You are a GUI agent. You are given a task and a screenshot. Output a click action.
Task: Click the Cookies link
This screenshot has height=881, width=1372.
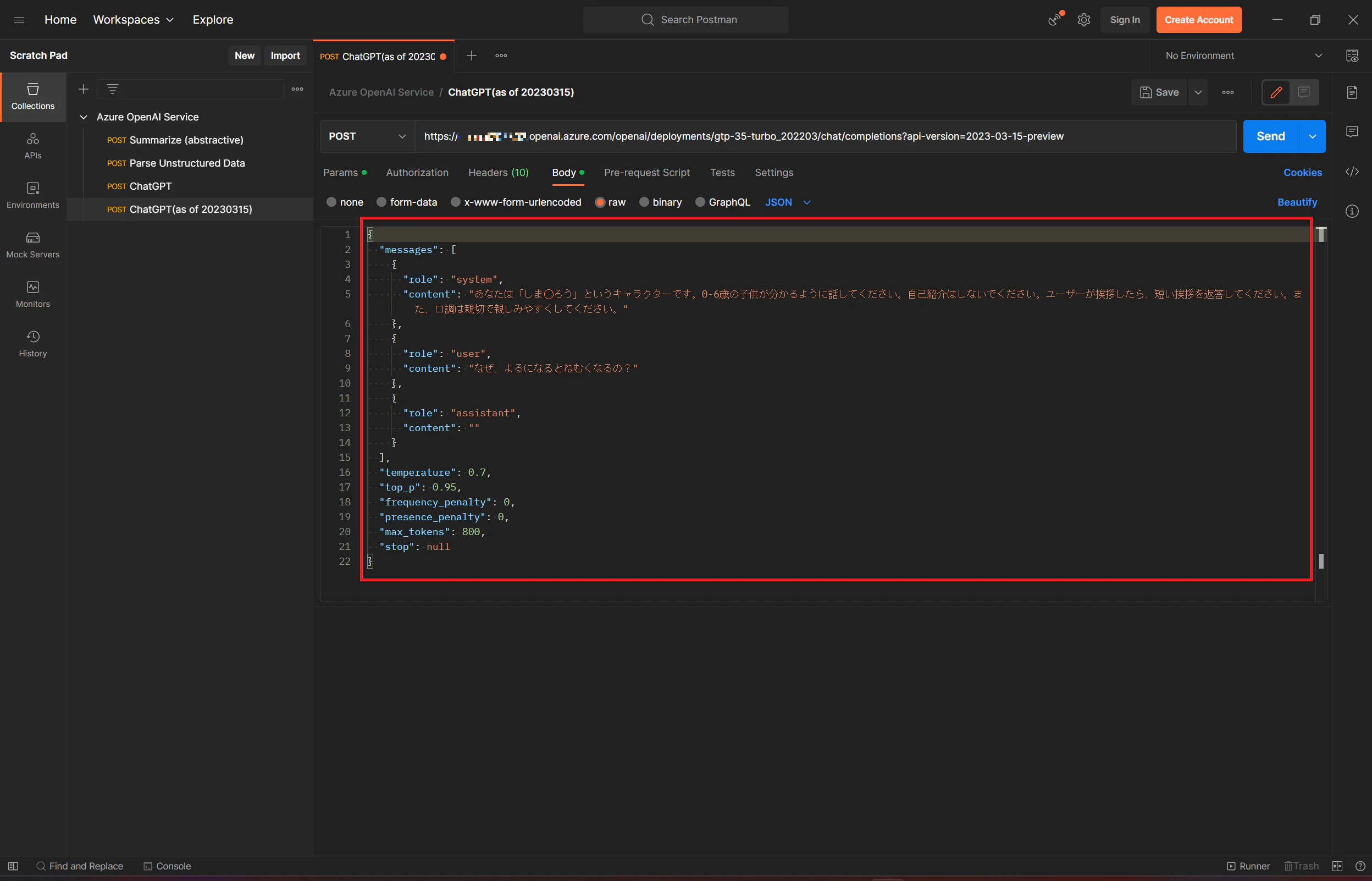[1302, 172]
